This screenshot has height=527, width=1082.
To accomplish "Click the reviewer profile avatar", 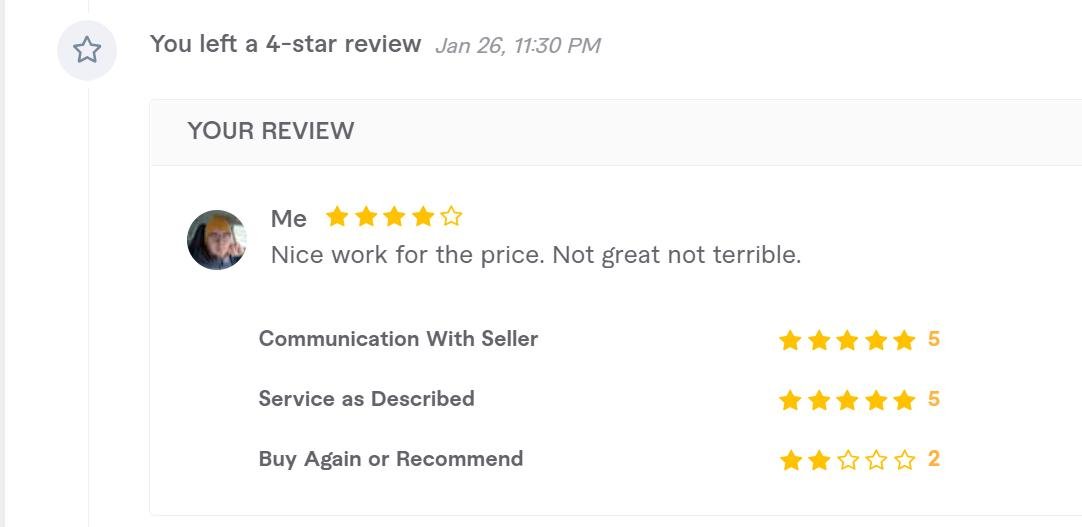I will pyautogui.click(x=217, y=240).
